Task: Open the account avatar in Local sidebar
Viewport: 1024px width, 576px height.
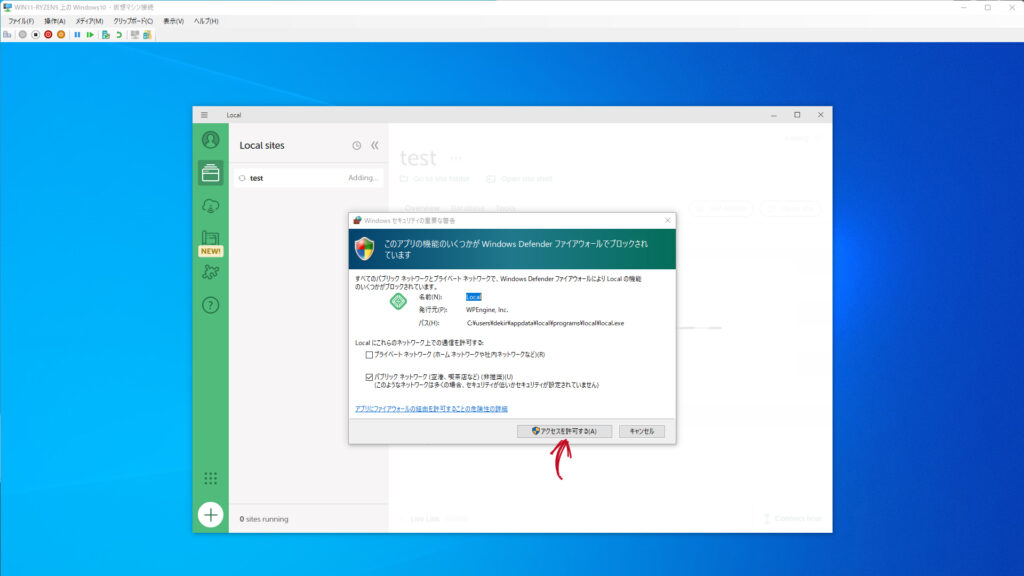Action: coord(210,140)
